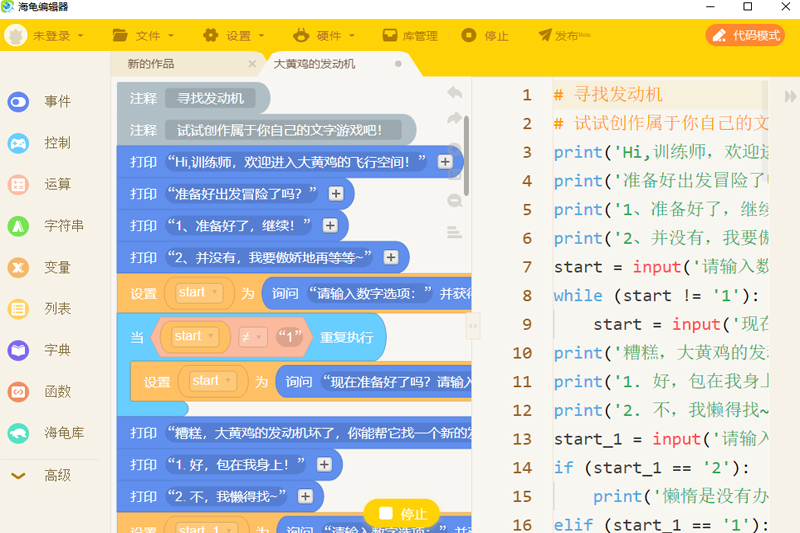800x533 pixels.
Task: Click code line 14 'if (start_1 == '2')'
Action: point(652,468)
